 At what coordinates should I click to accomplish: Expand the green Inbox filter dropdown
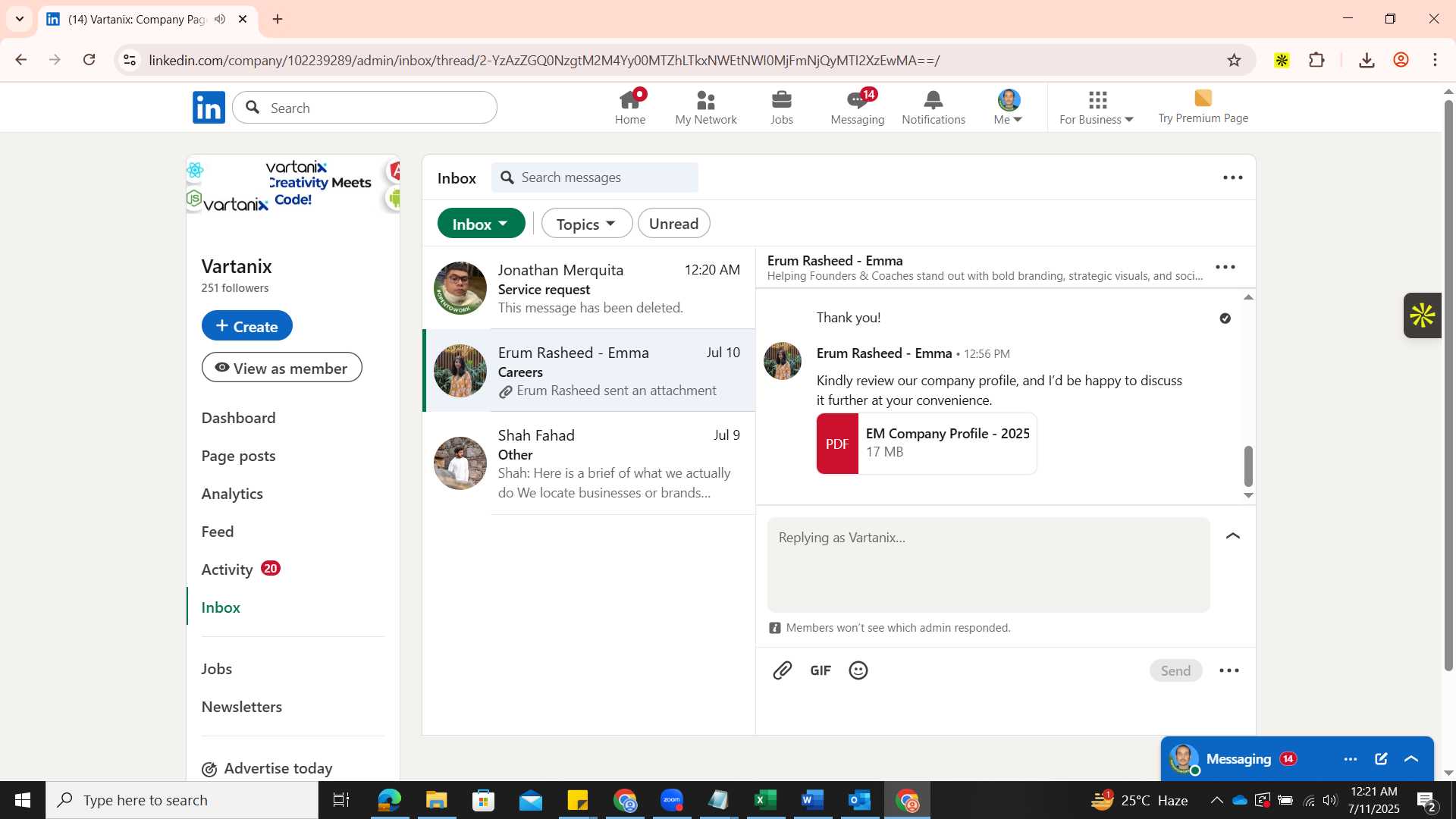point(482,224)
